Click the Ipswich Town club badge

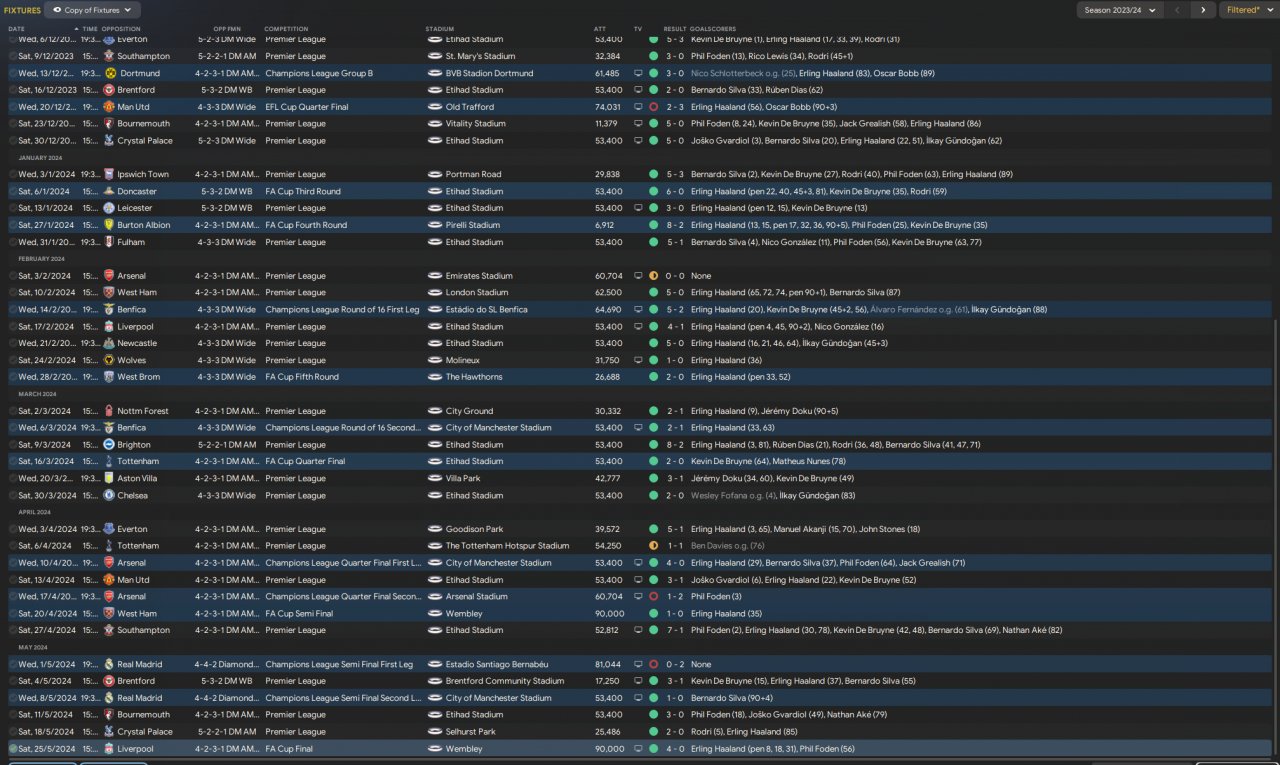[x=109, y=174]
